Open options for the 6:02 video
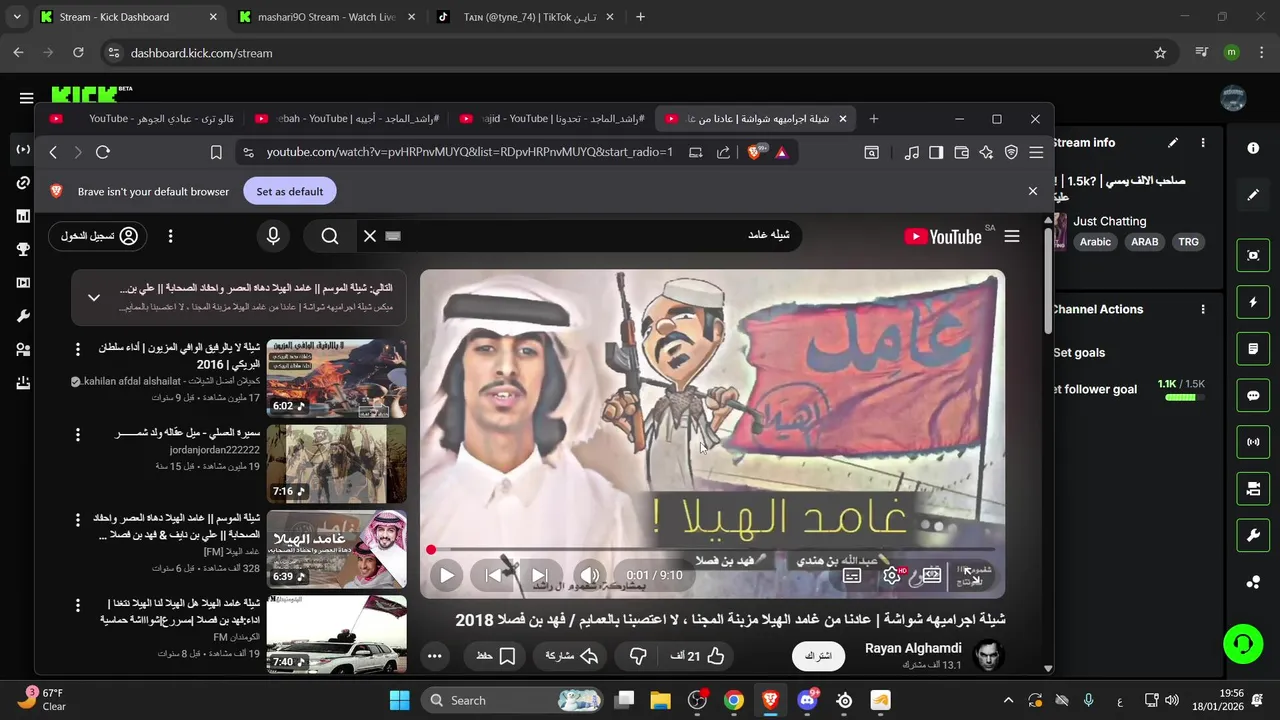The image size is (1280, 720). point(77,349)
